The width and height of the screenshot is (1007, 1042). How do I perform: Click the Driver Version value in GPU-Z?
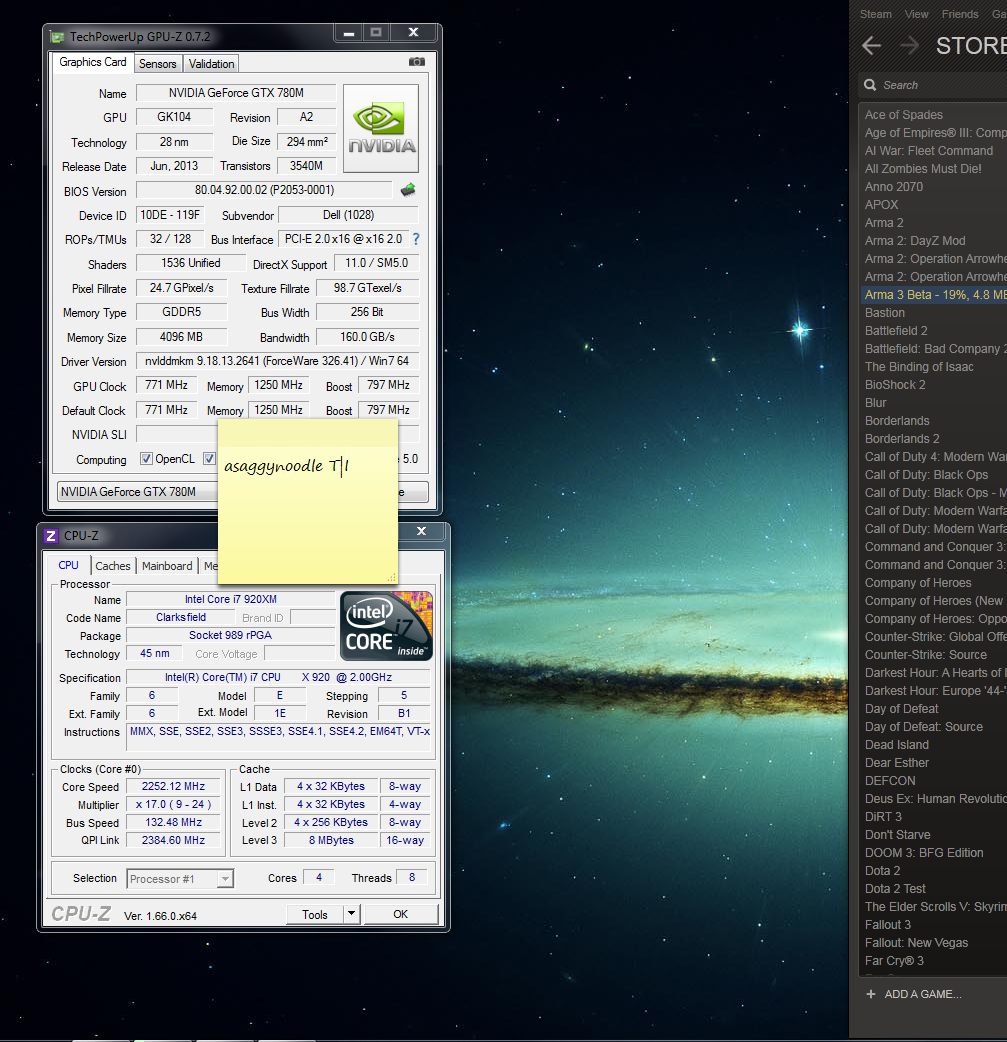coord(277,361)
